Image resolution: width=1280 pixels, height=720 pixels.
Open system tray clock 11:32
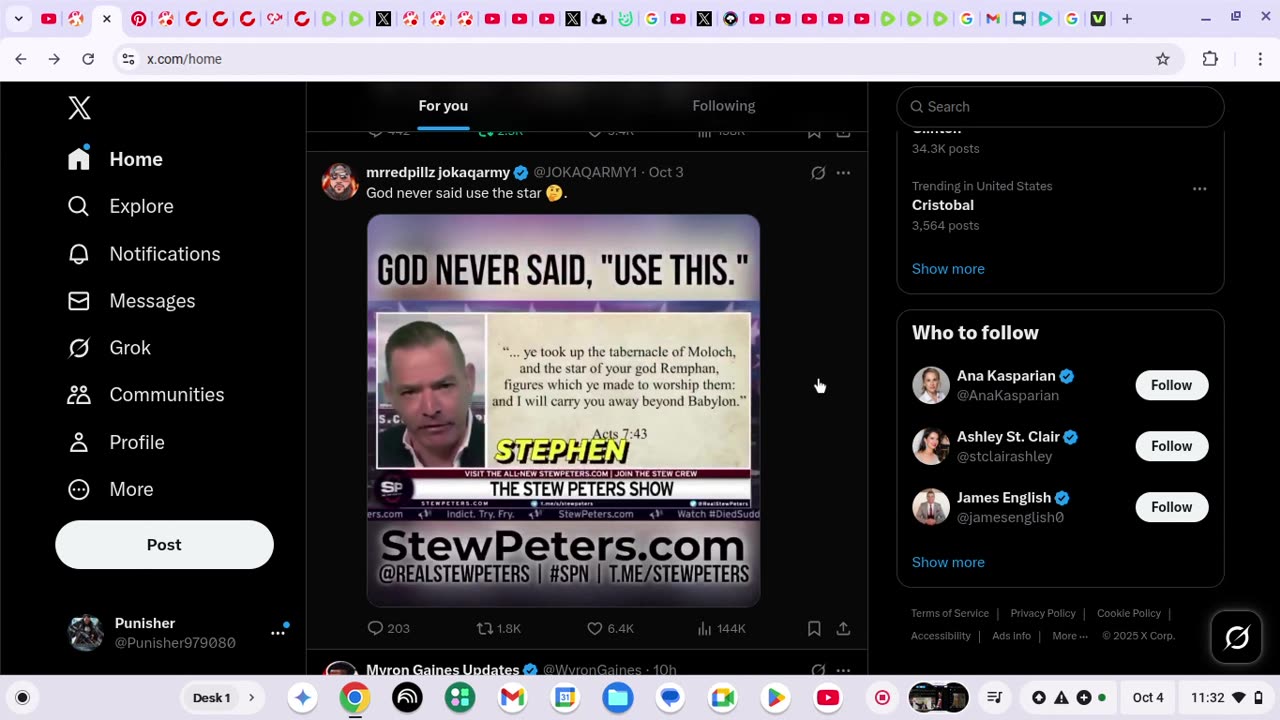coord(1208,697)
